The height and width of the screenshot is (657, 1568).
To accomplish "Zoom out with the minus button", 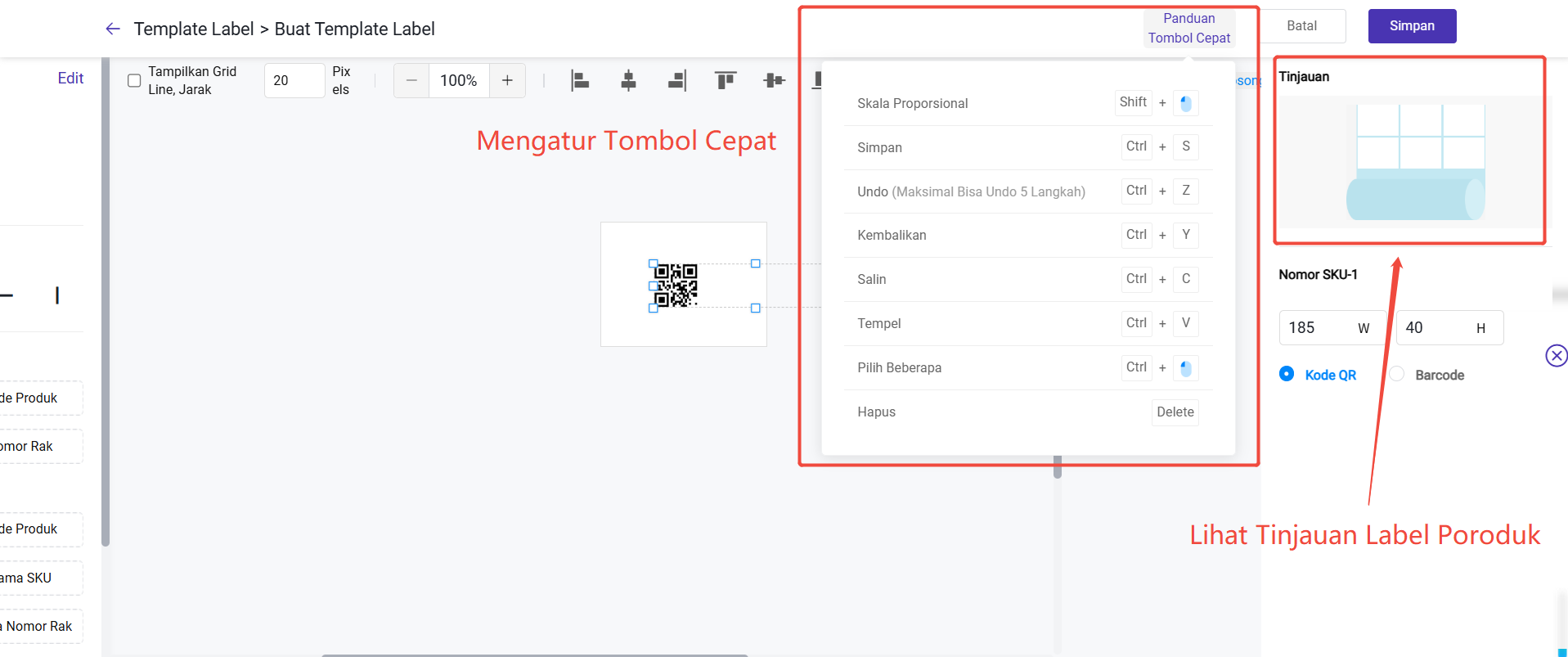I will point(411,80).
